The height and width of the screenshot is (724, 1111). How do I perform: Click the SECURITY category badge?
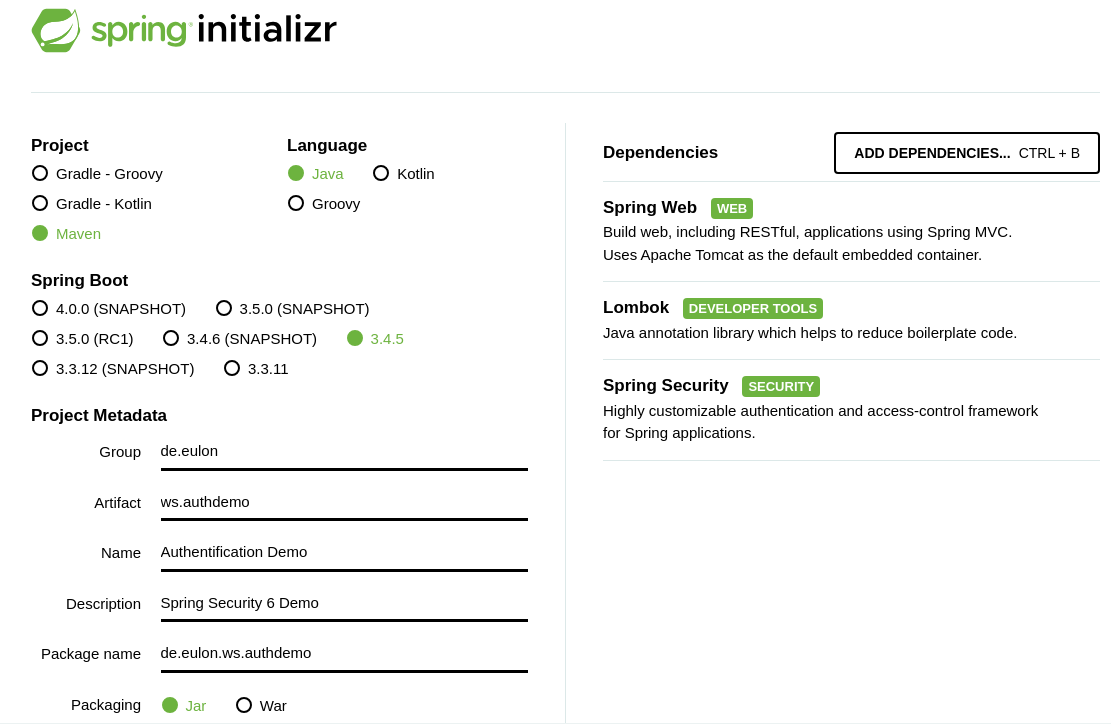click(x=781, y=387)
